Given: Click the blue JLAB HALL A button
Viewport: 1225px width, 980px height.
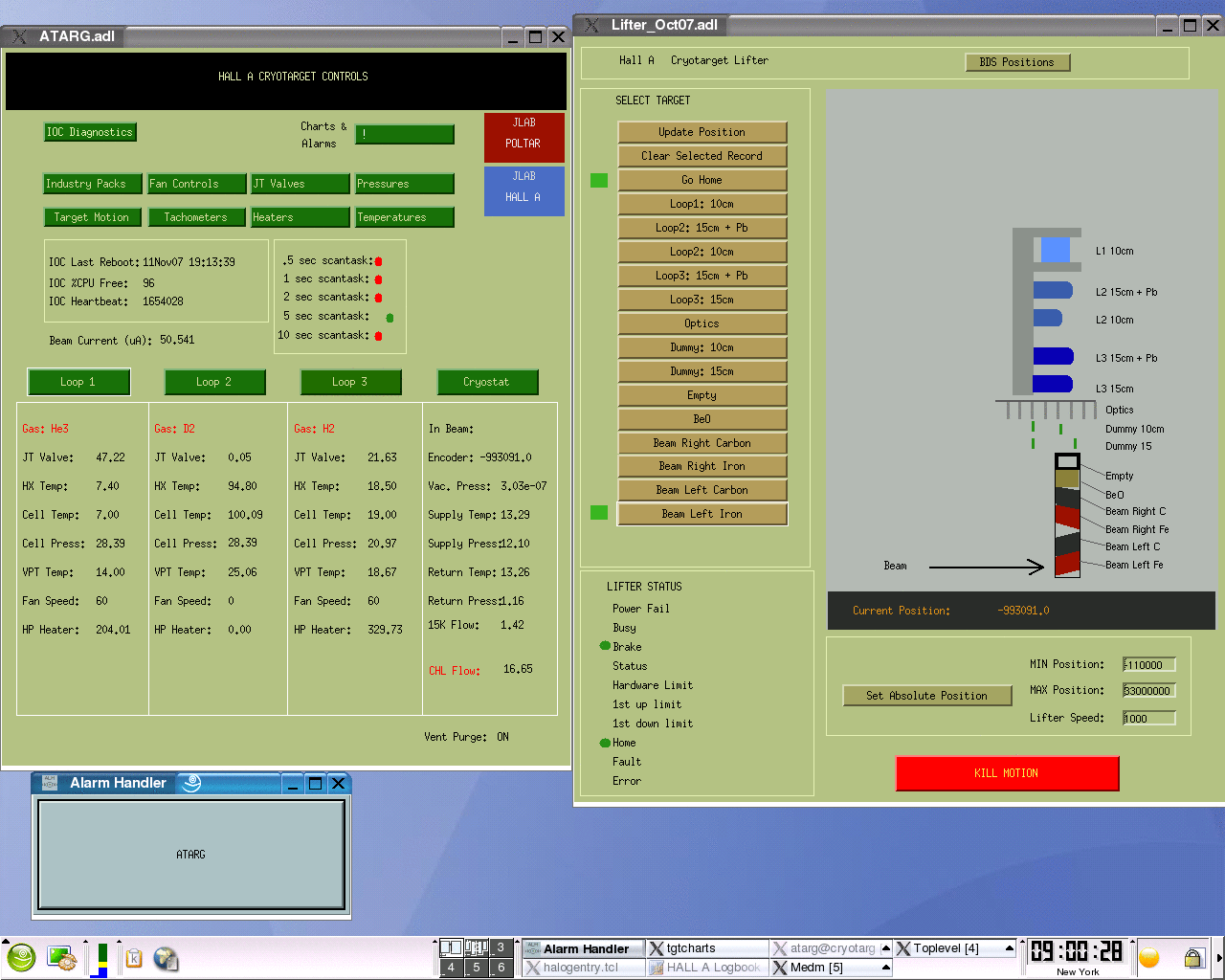Looking at the screenshot, I should [523, 190].
